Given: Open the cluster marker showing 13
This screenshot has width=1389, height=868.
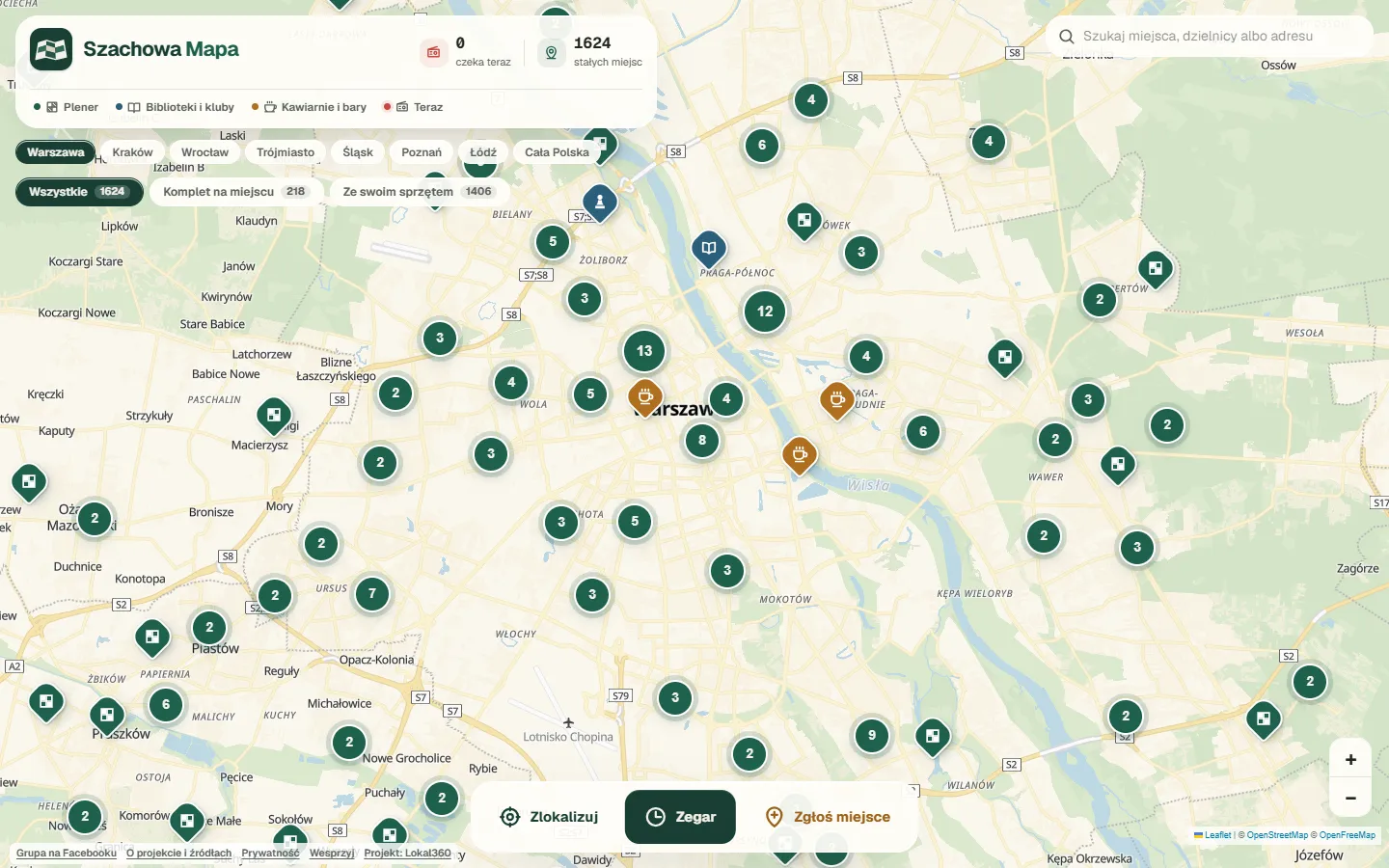Looking at the screenshot, I should [x=644, y=351].
